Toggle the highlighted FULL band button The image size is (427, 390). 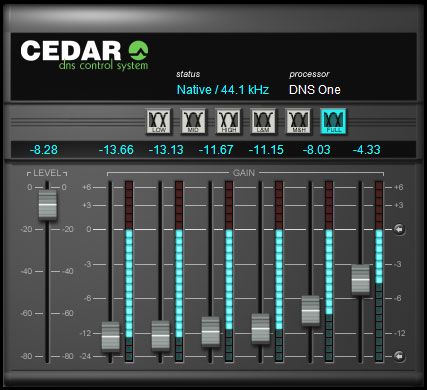(x=334, y=121)
